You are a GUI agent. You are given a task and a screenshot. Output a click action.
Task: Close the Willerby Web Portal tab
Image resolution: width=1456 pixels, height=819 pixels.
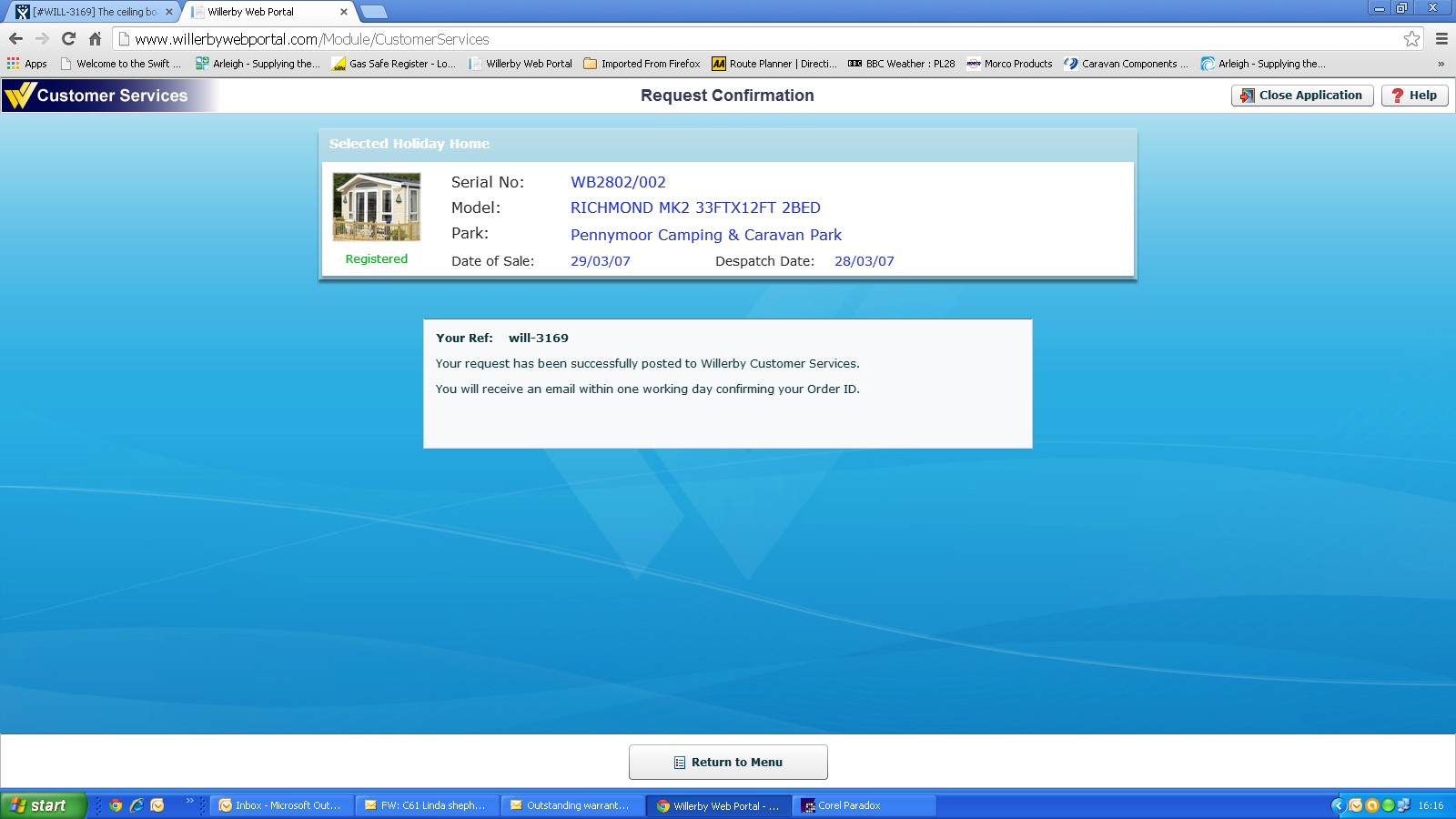343,12
